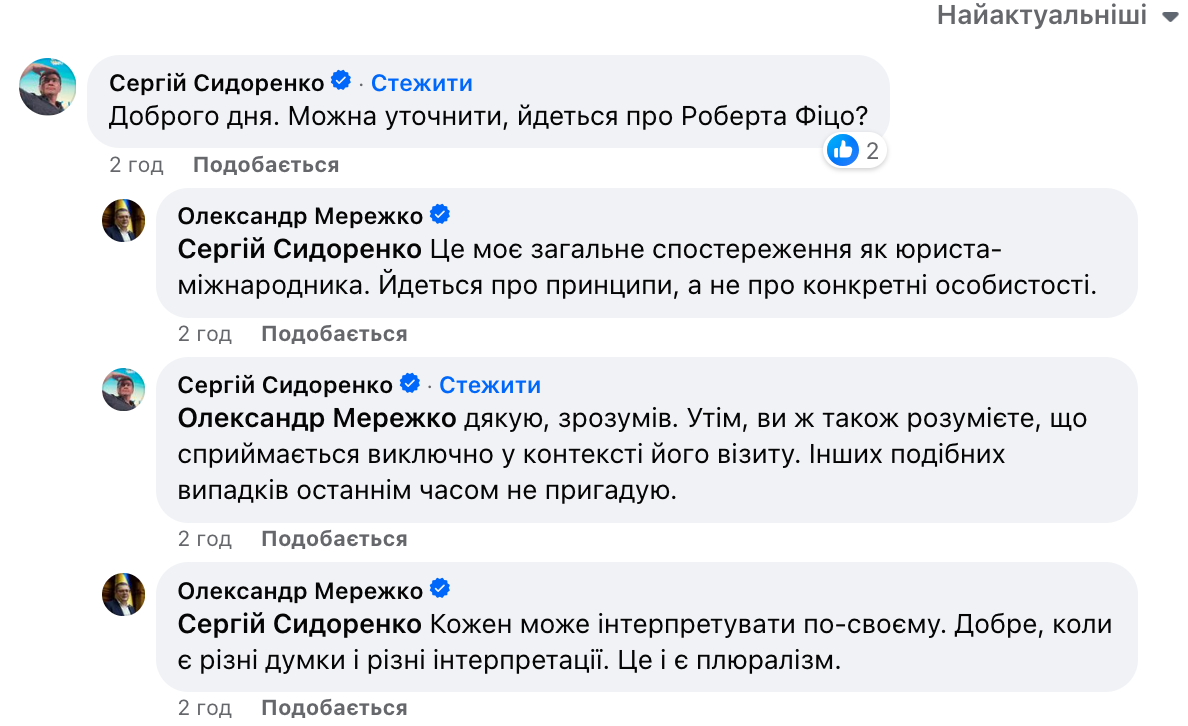The width and height of the screenshot is (1188, 726).
Task: Like the top comment about Роберта Фіцо
Action: 266,165
